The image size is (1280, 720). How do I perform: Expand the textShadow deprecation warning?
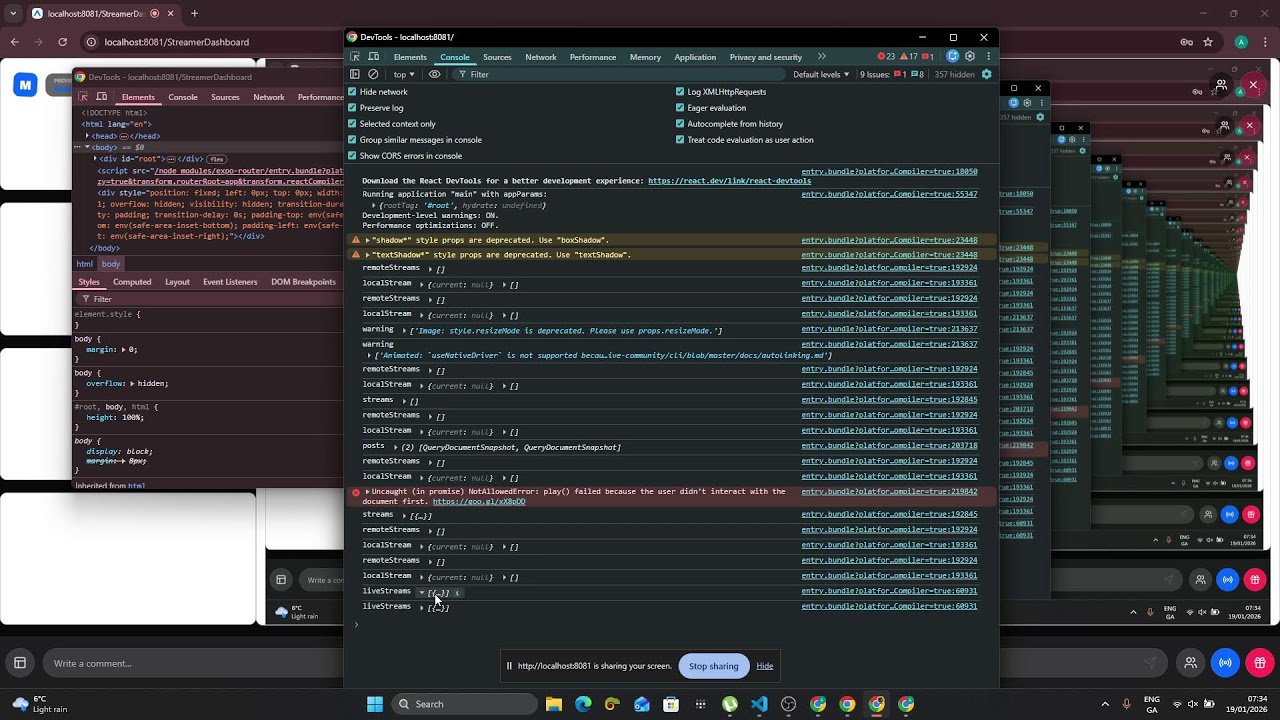[x=368, y=255]
